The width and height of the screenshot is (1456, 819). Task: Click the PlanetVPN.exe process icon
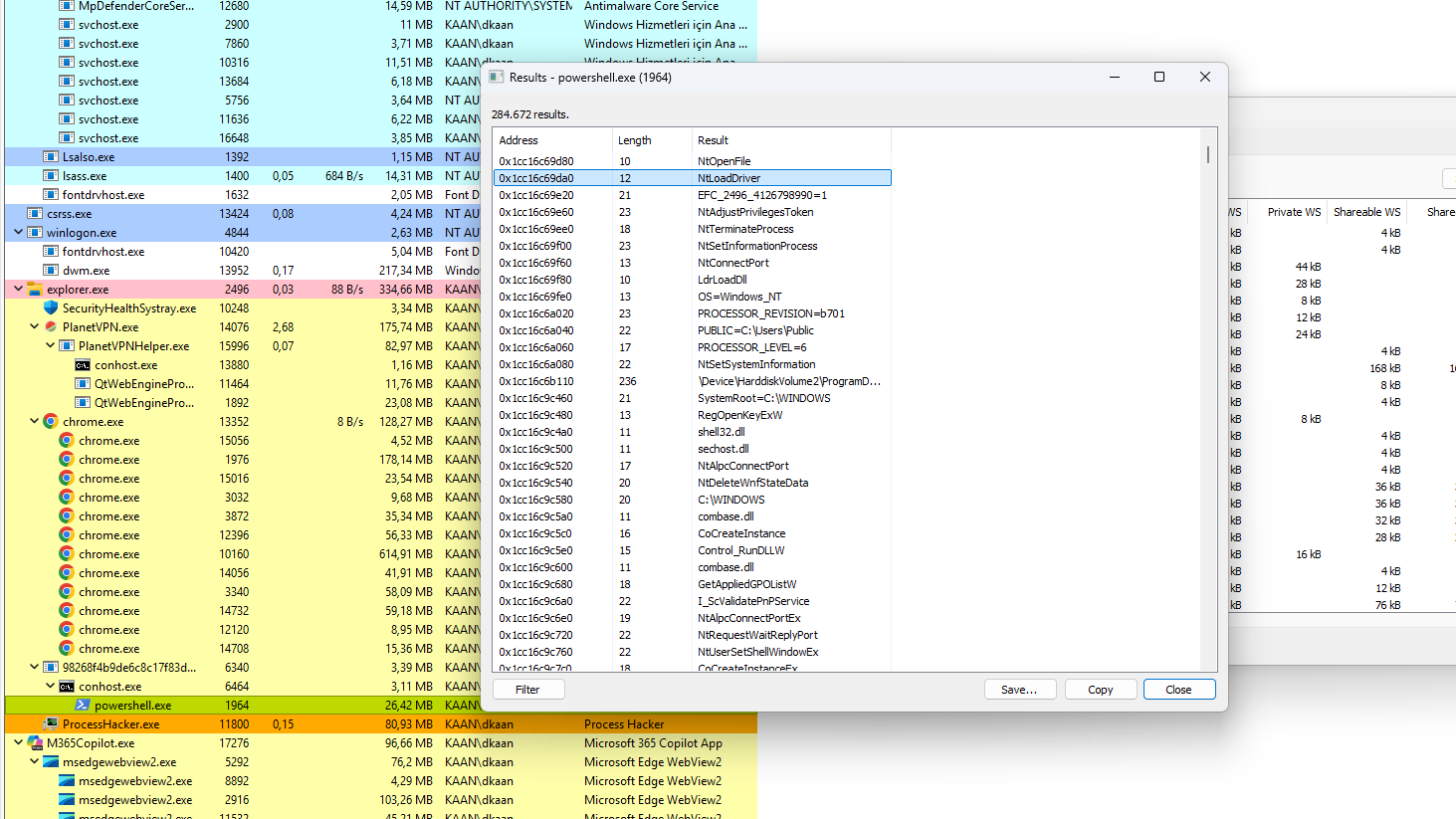click(x=51, y=327)
